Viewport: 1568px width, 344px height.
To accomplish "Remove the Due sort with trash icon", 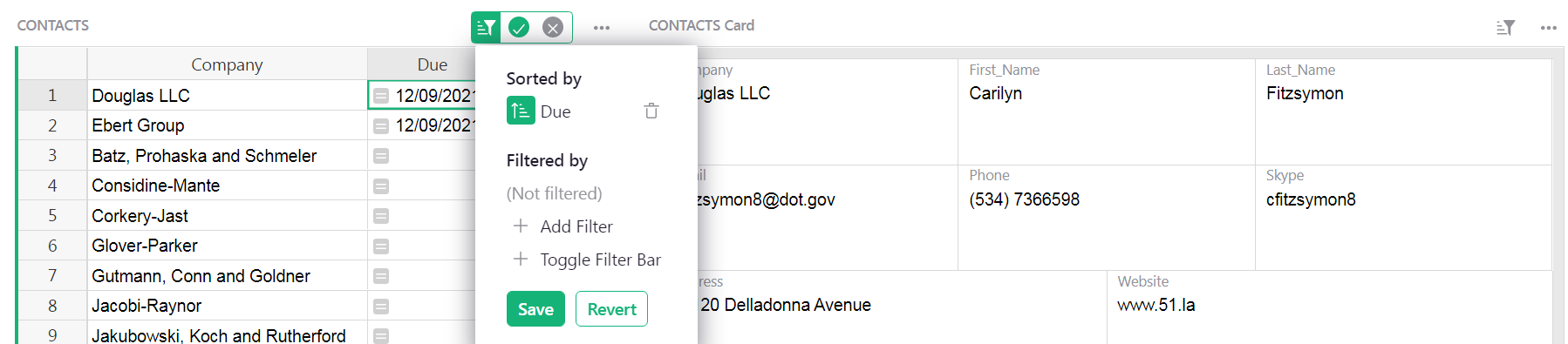I will coord(651,111).
